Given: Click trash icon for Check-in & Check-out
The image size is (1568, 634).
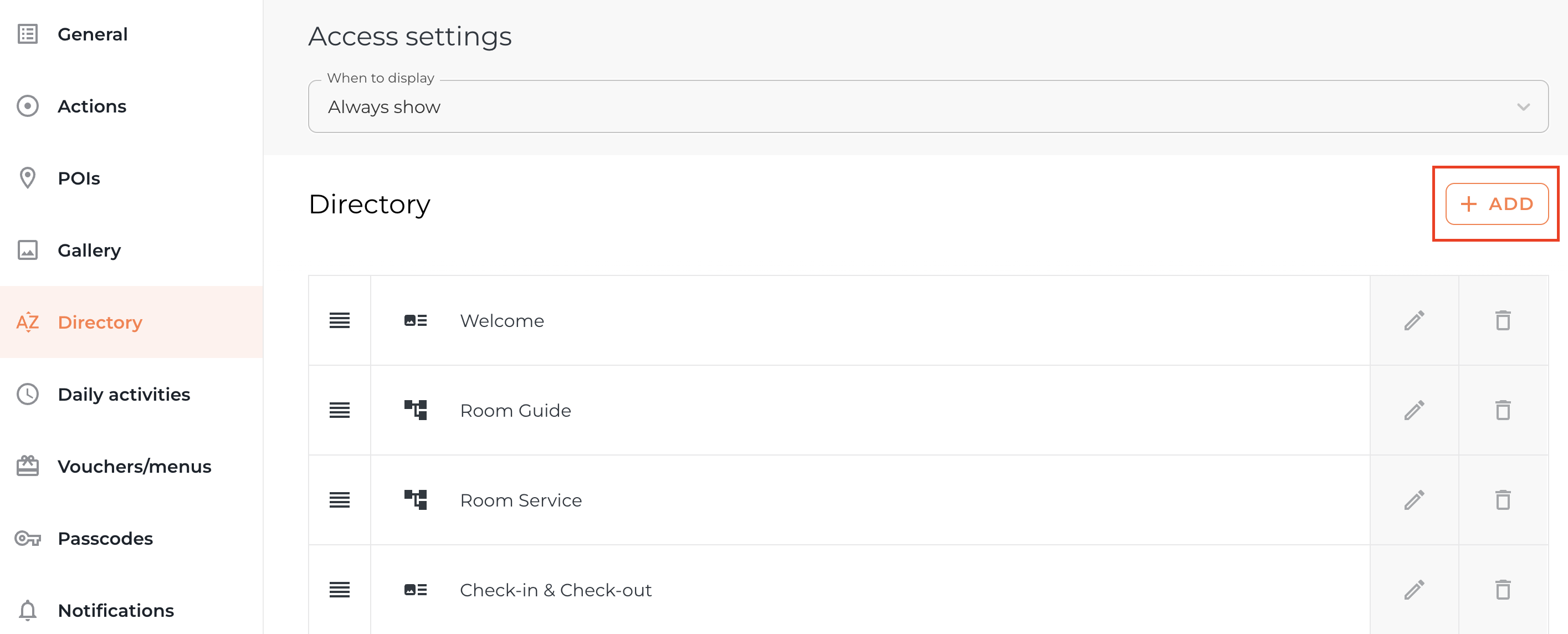Looking at the screenshot, I should pyautogui.click(x=1502, y=590).
